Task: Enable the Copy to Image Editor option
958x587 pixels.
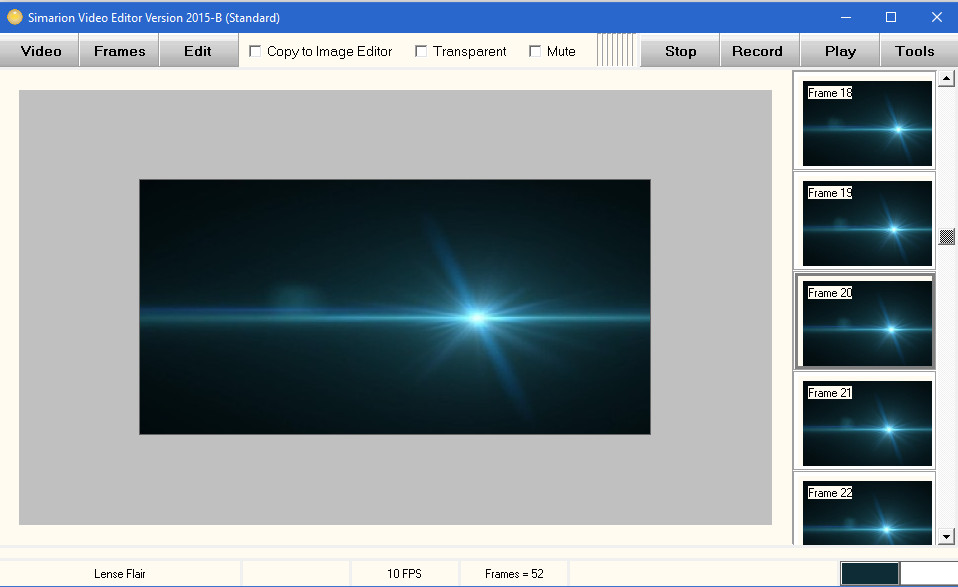Action: [x=255, y=50]
